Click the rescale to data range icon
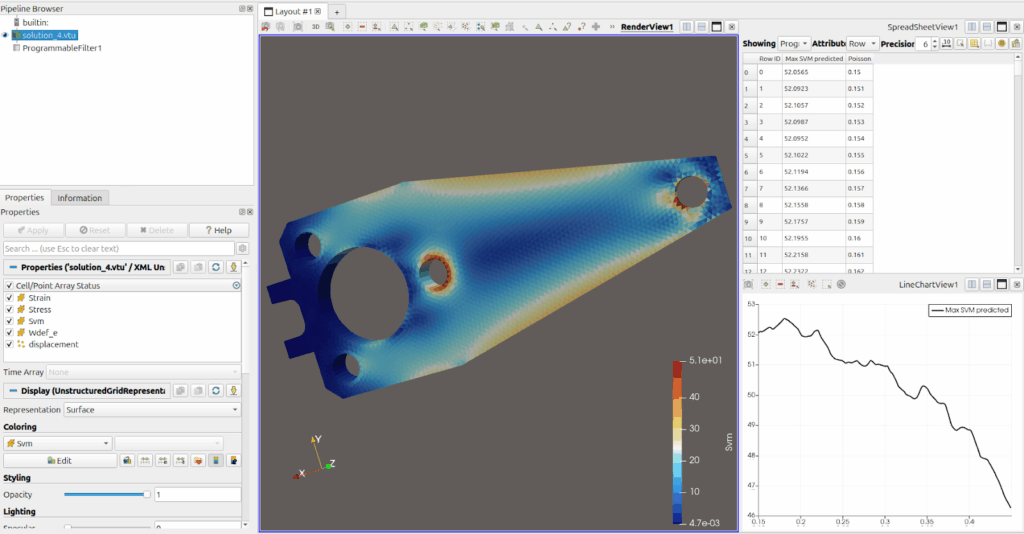 point(146,461)
